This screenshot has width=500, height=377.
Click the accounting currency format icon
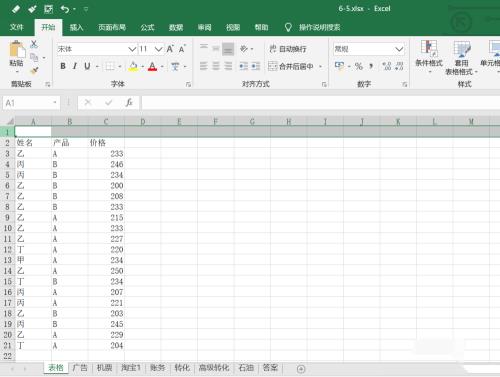pyautogui.click(x=339, y=66)
